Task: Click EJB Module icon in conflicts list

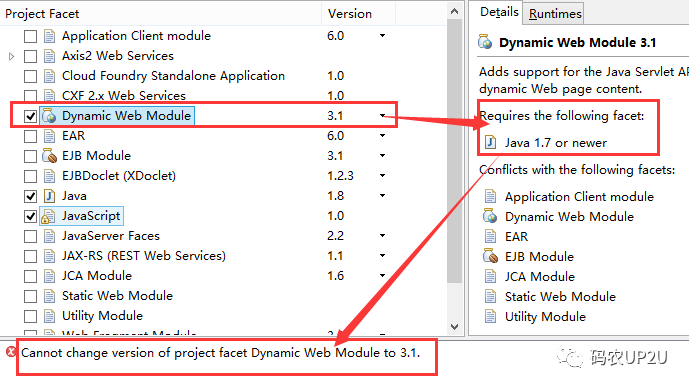Action: pyautogui.click(x=490, y=256)
